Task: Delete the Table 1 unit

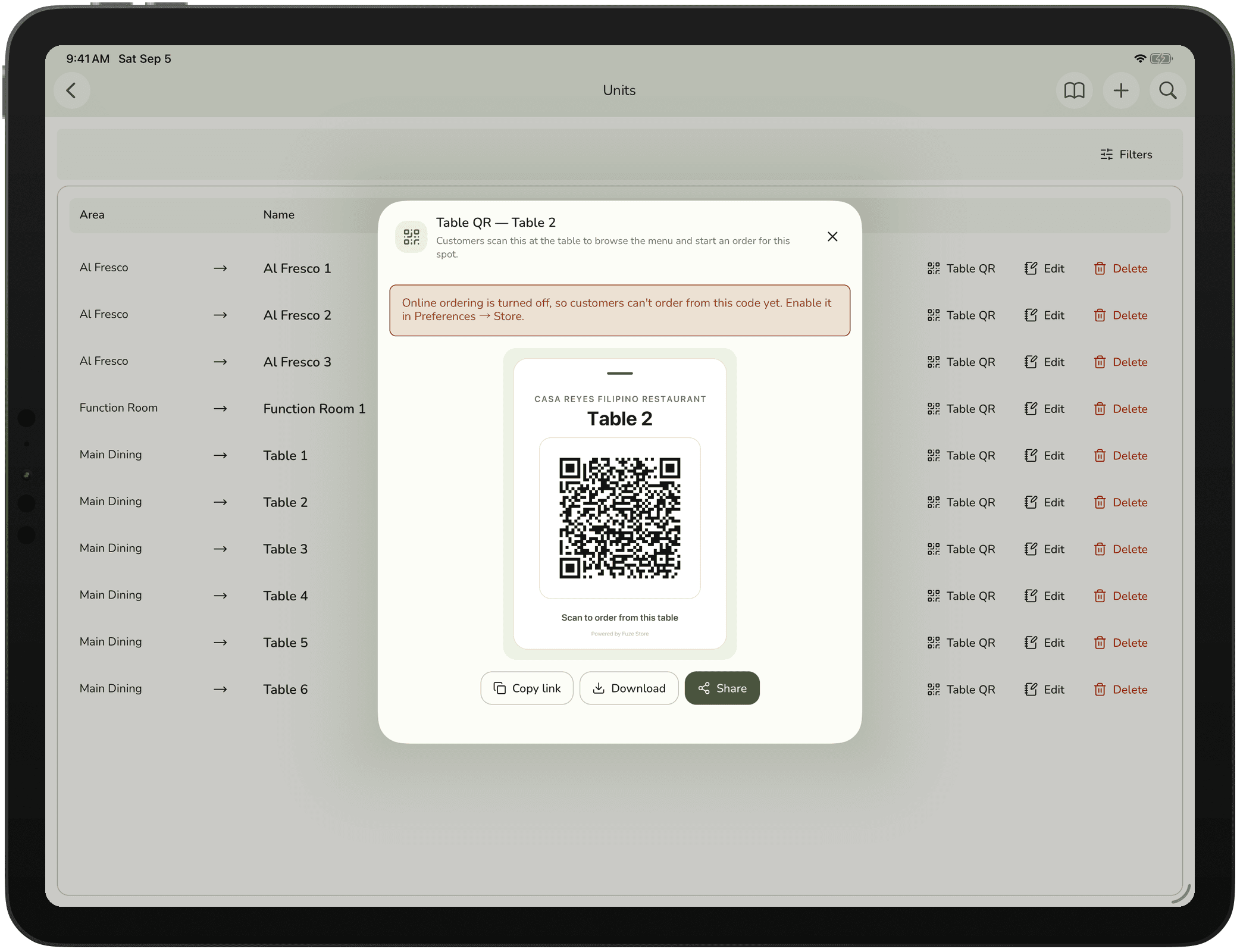Action: pyautogui.click(x=1120, y=456)
